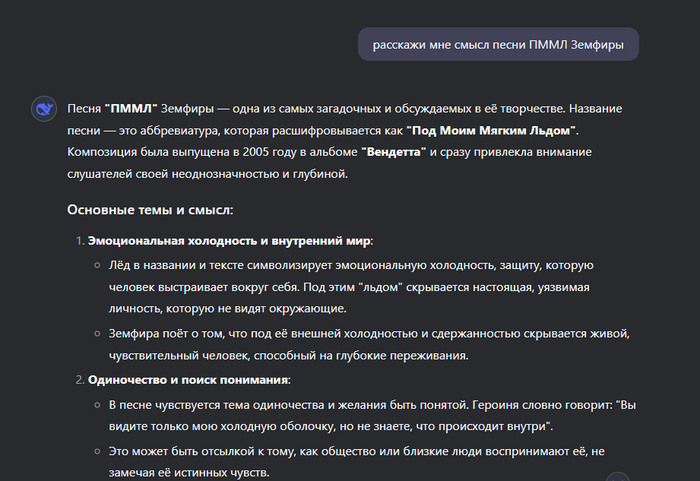Click the user message bubble about ПММЛ

tap(498, 45)
